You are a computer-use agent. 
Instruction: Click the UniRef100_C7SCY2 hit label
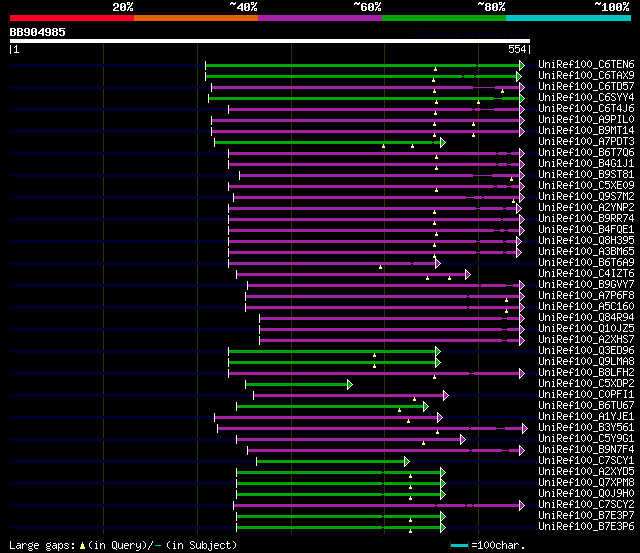(x=586, y=505)
